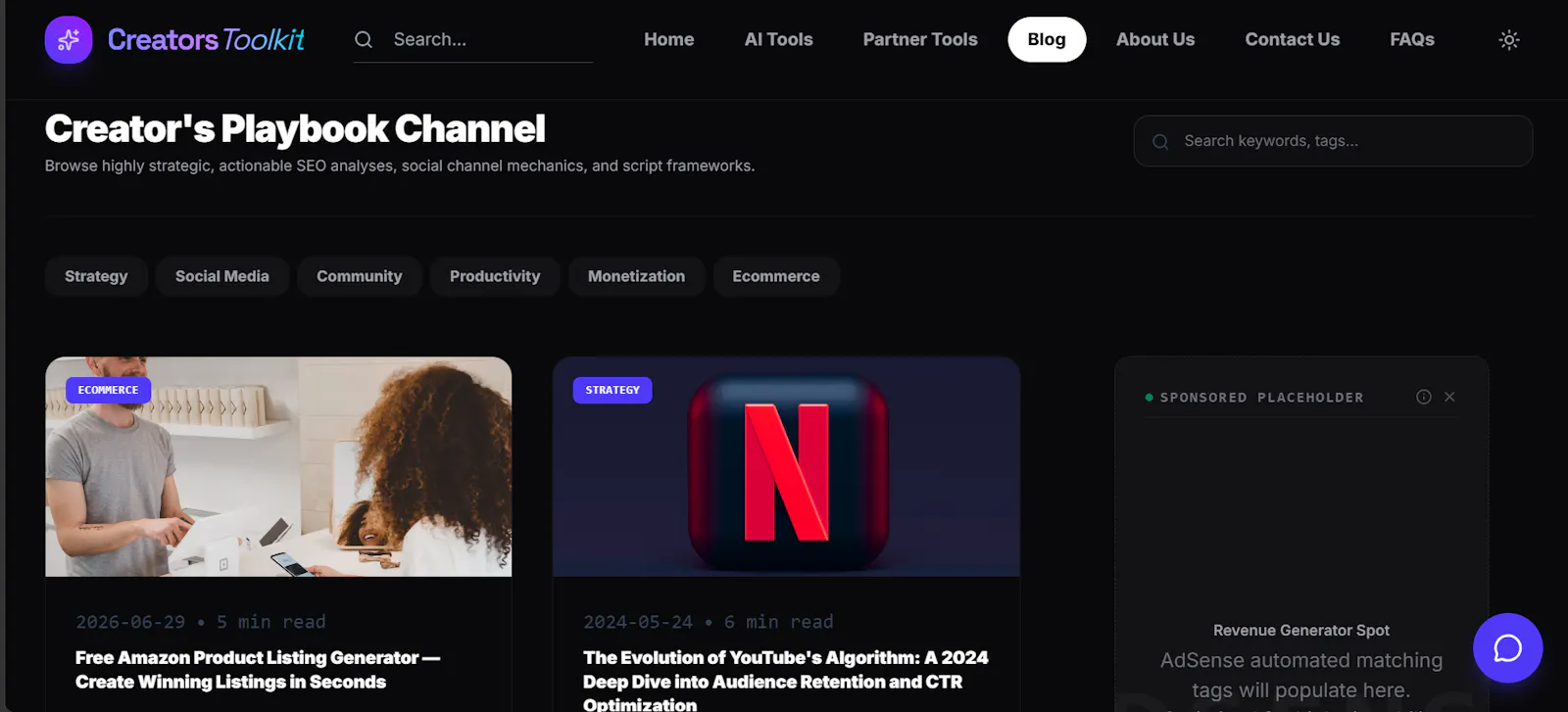Click the 5 min read label
This screenshot has height=712, width=1568.
click(271, 622)
